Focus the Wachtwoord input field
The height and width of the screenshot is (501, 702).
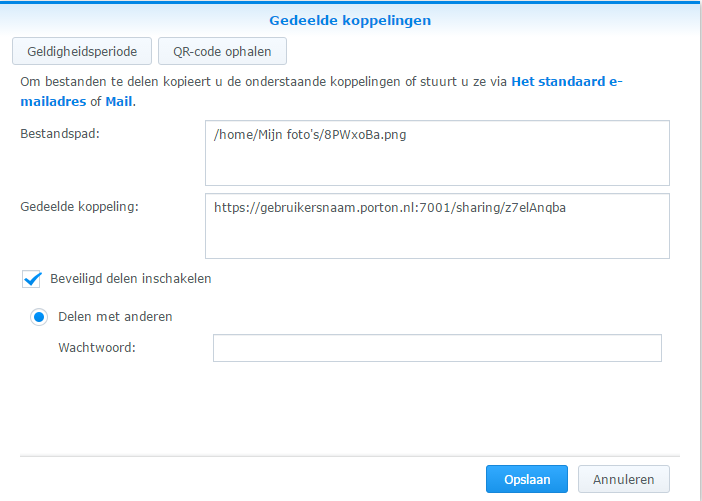pos(437,348)
